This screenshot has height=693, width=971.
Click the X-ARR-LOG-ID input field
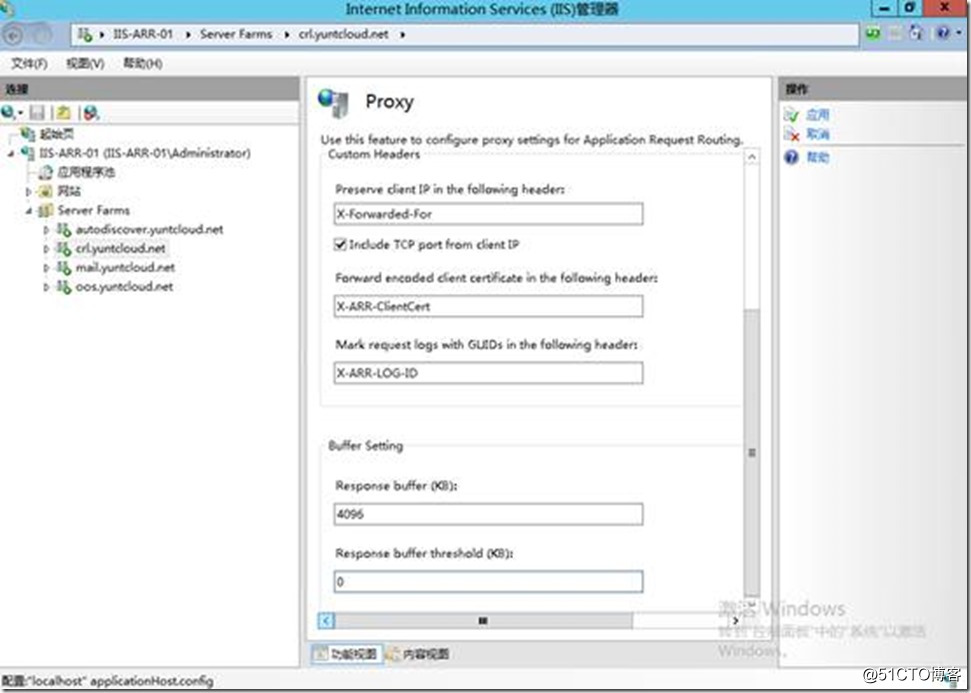pyautogui.click(x=488, y=373)
